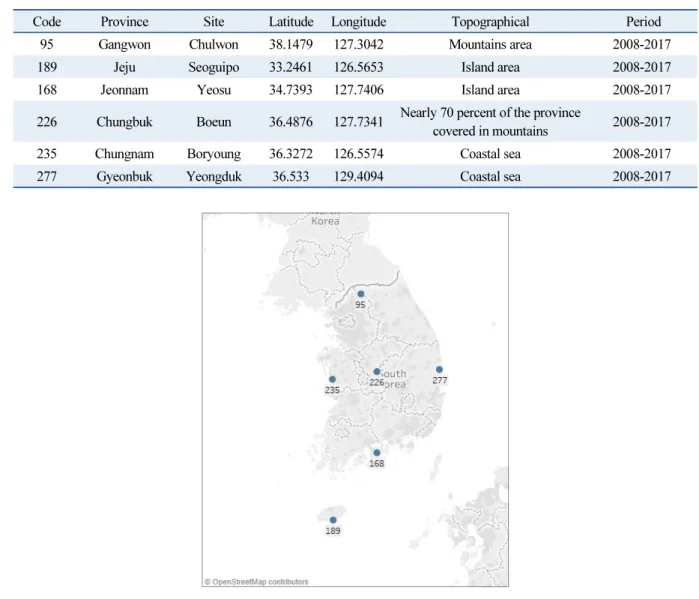Click latitude value 36.4876
The width and height of the screenshot is (699, 599).
pos(291,122)
